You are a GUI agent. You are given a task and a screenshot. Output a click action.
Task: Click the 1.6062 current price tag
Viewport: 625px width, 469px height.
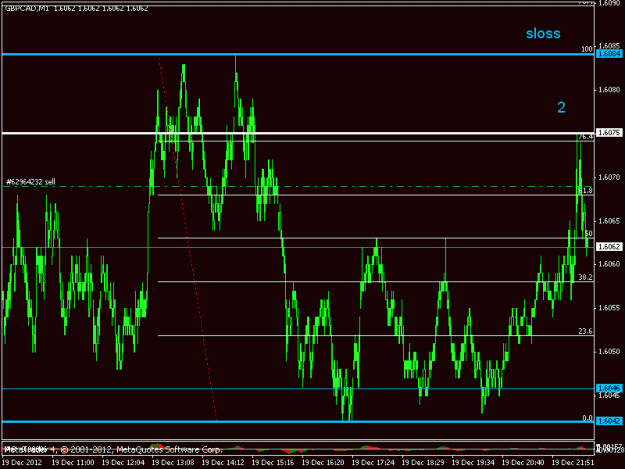[609, 247]
